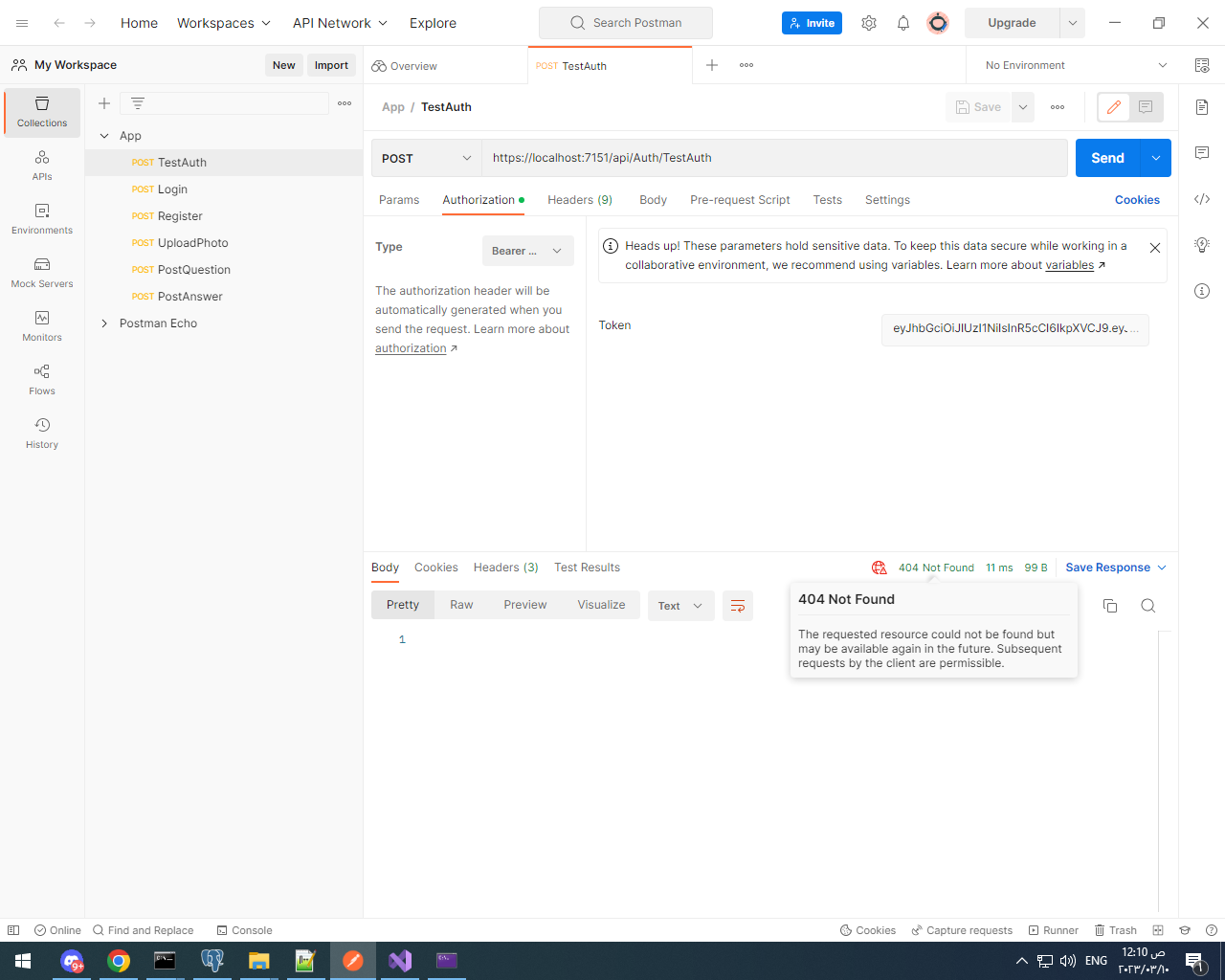Open the environment quick look icon
The width and height of the screenshot is (1225, 980).
point(1202,65)
